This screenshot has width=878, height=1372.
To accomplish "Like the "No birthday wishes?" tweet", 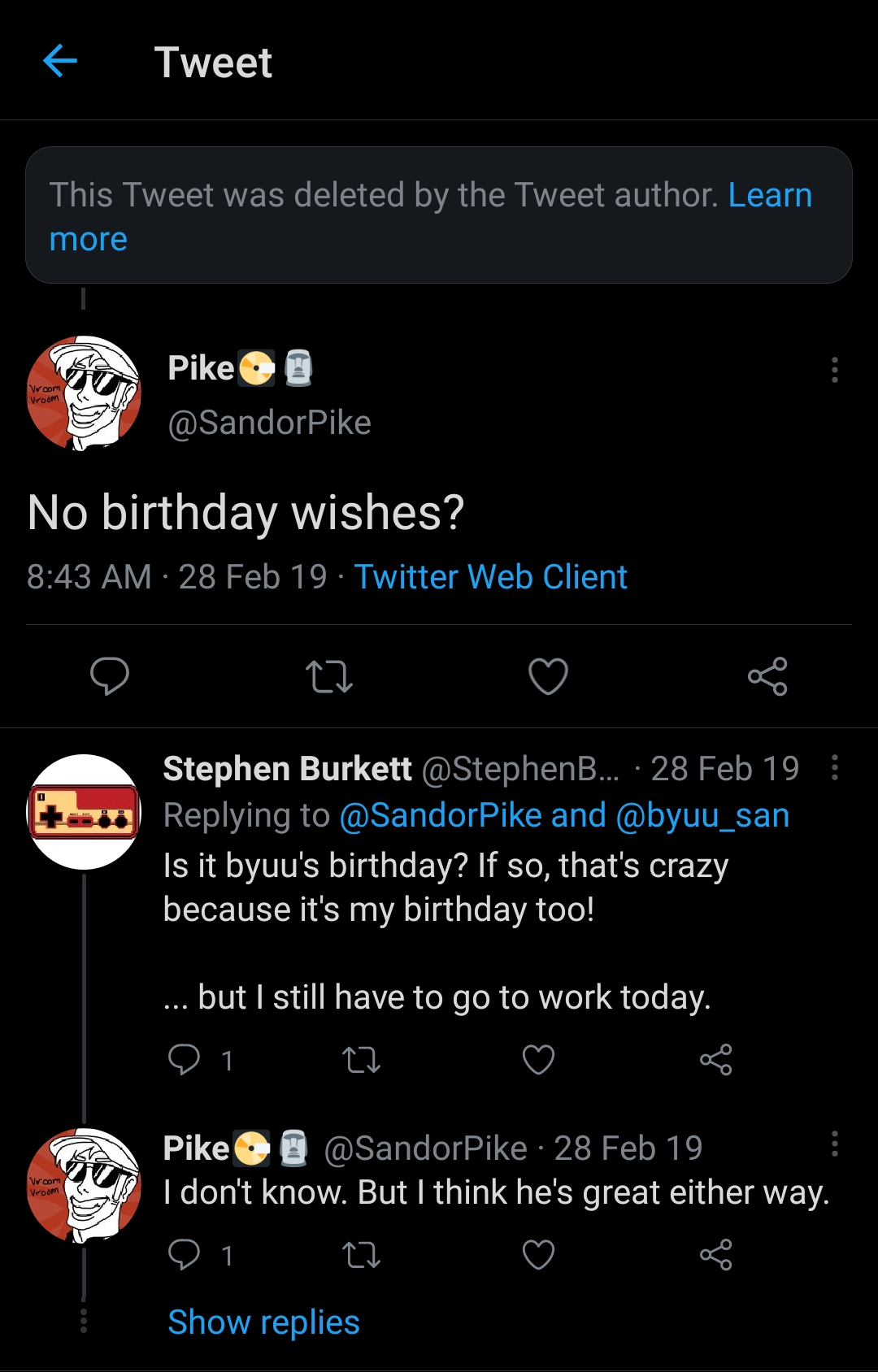I will click(548, 676).
